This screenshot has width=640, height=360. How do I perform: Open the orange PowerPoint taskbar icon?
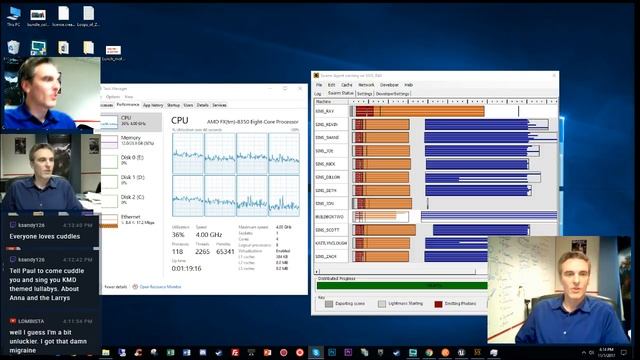click(x=267, y=352)
